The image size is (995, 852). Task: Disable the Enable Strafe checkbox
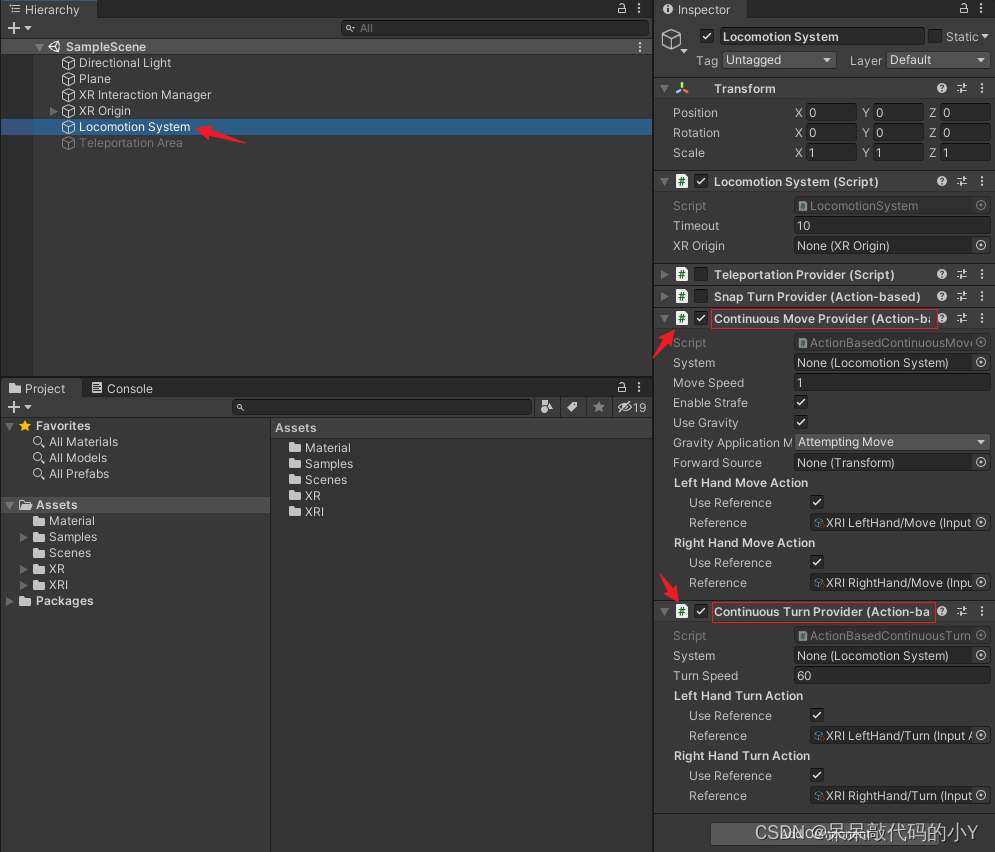pos(801,403)
